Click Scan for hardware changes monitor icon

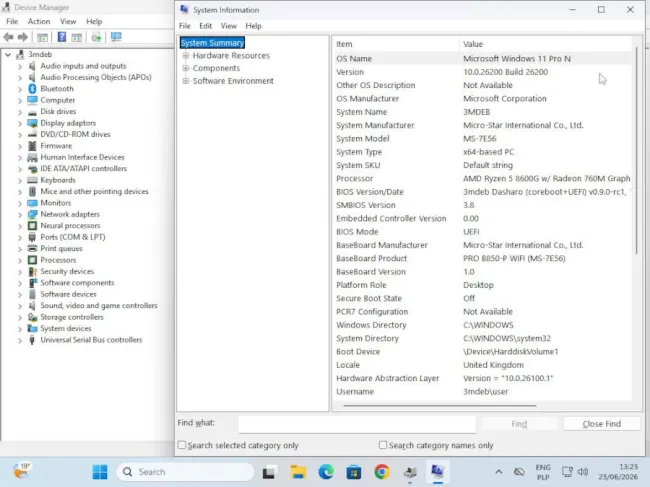pos(116,37)
